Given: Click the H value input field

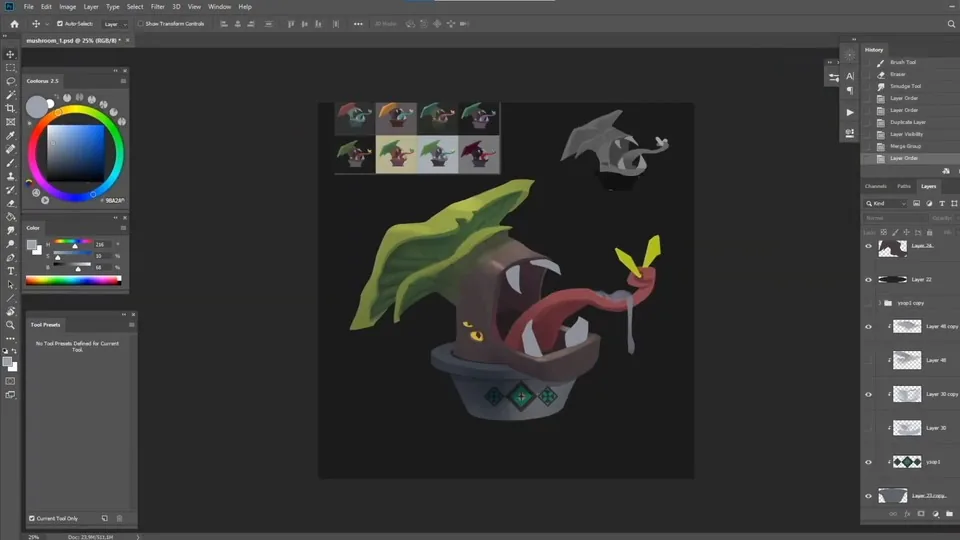Looking at the screenshot, I should [101, 244].
